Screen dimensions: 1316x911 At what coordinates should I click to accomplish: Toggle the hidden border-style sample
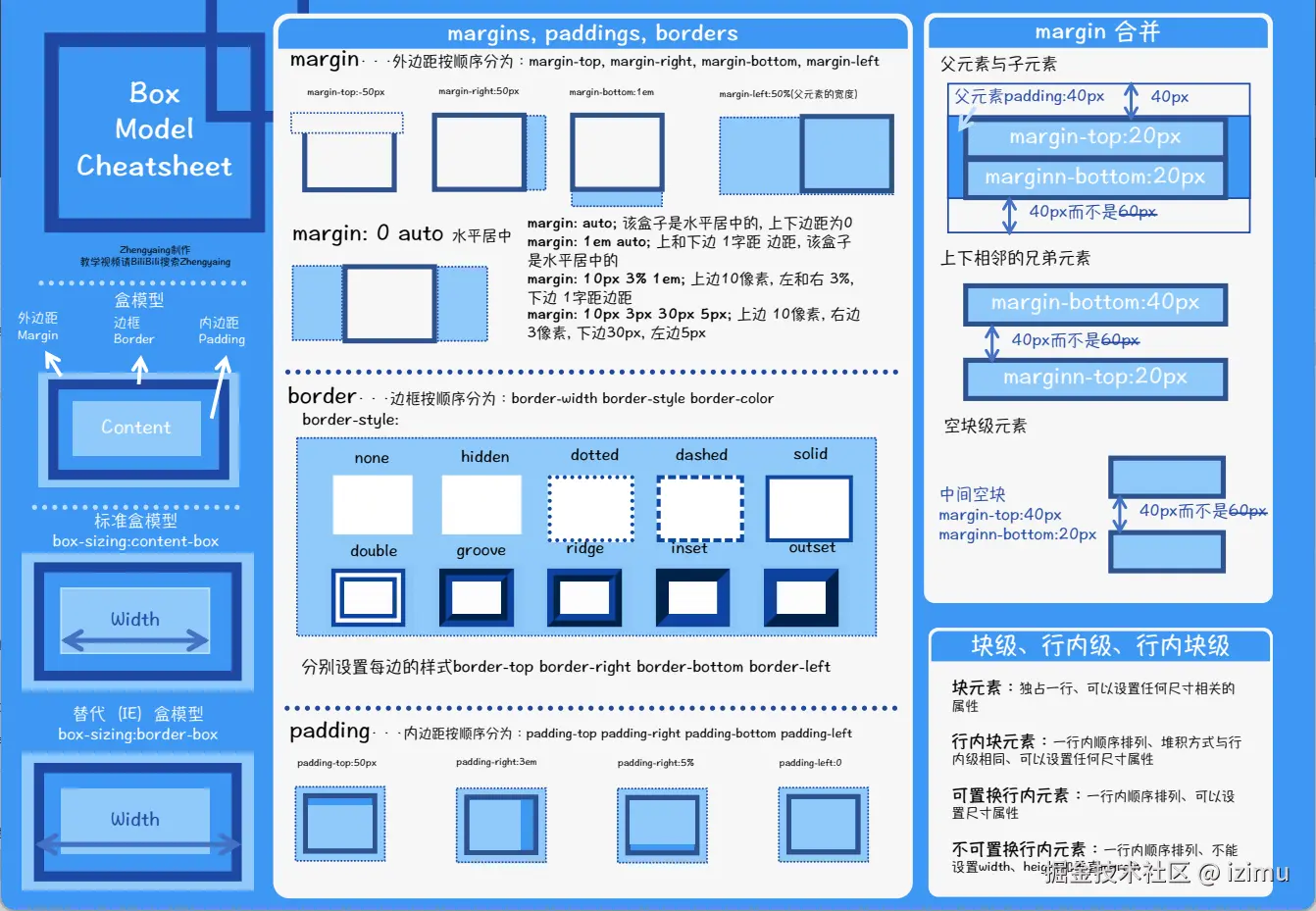tap(482, 505)
